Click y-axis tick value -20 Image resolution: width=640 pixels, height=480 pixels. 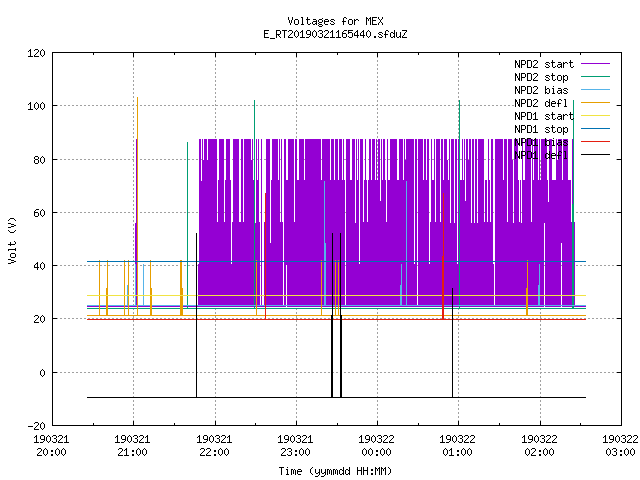(x=36, y=426)
